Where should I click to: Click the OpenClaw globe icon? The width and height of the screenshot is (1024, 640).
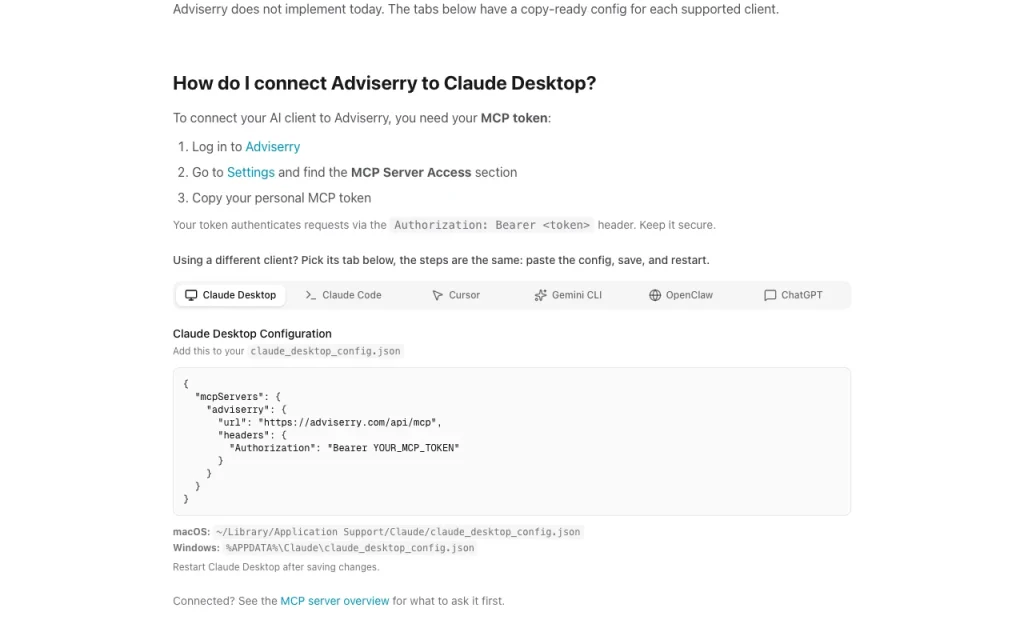click(x=654, y=295)
